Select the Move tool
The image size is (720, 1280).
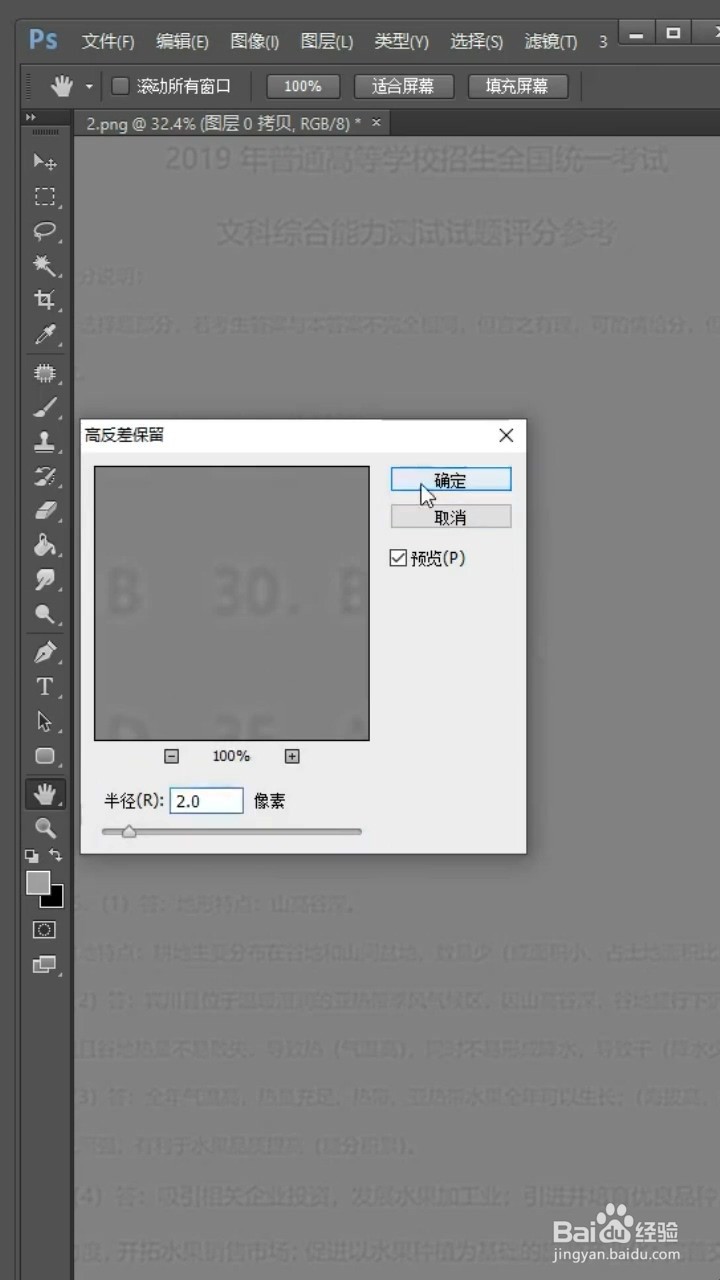(44, 161)
